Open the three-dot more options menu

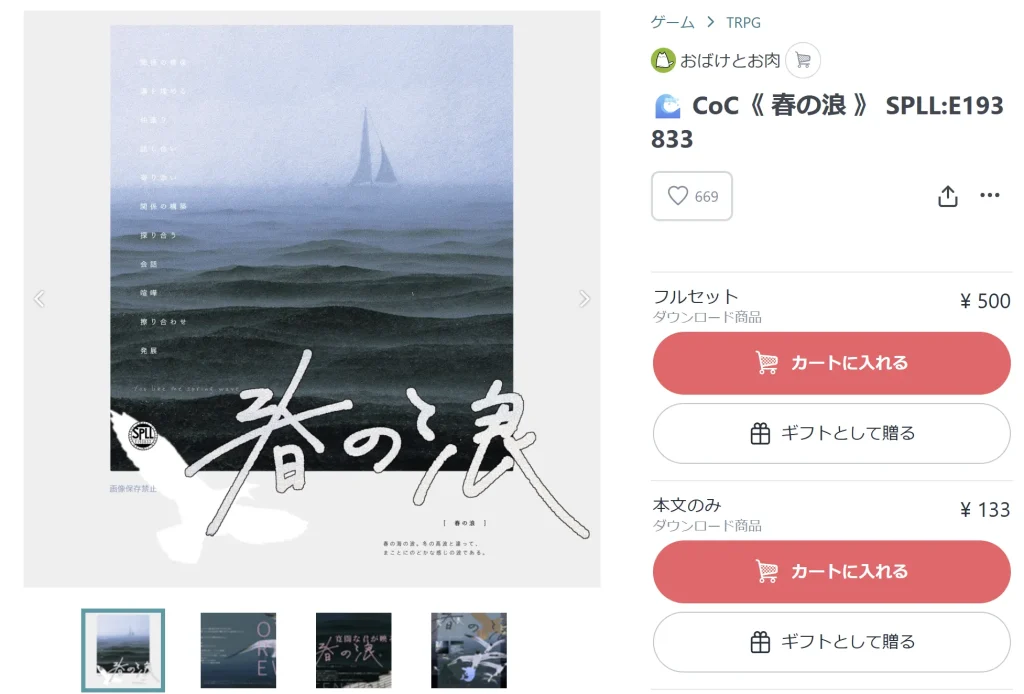coord(989,195)
